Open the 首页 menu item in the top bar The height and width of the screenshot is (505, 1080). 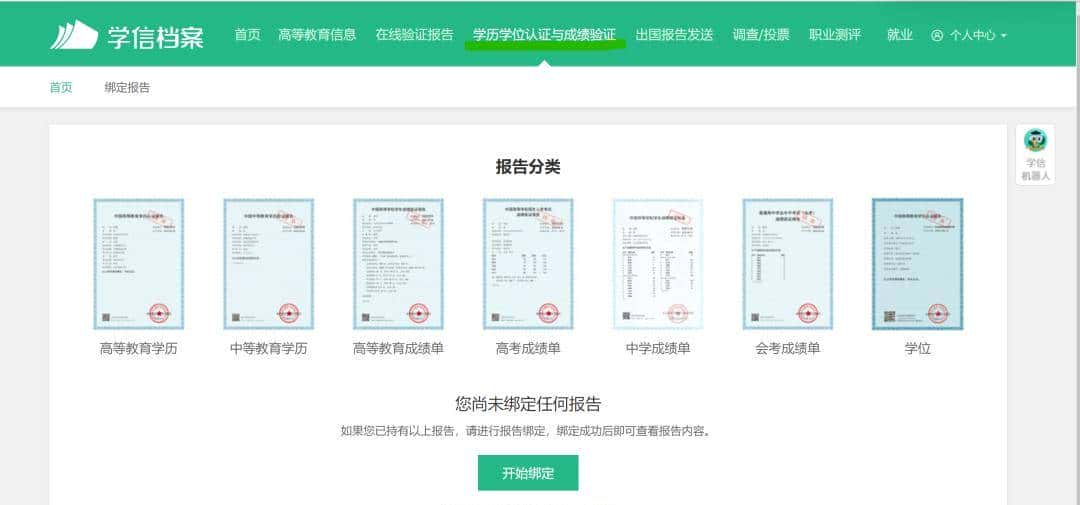pyautogui.click(x=247, y=35)
